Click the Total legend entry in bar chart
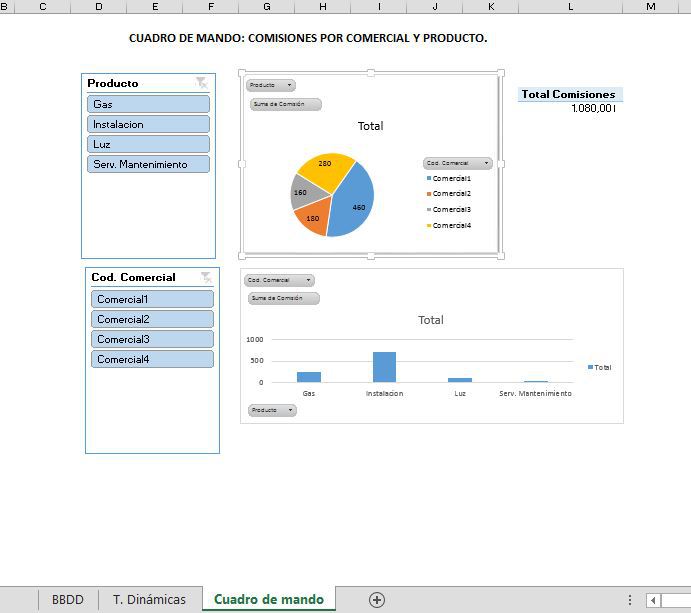 (x=600, y=367)
